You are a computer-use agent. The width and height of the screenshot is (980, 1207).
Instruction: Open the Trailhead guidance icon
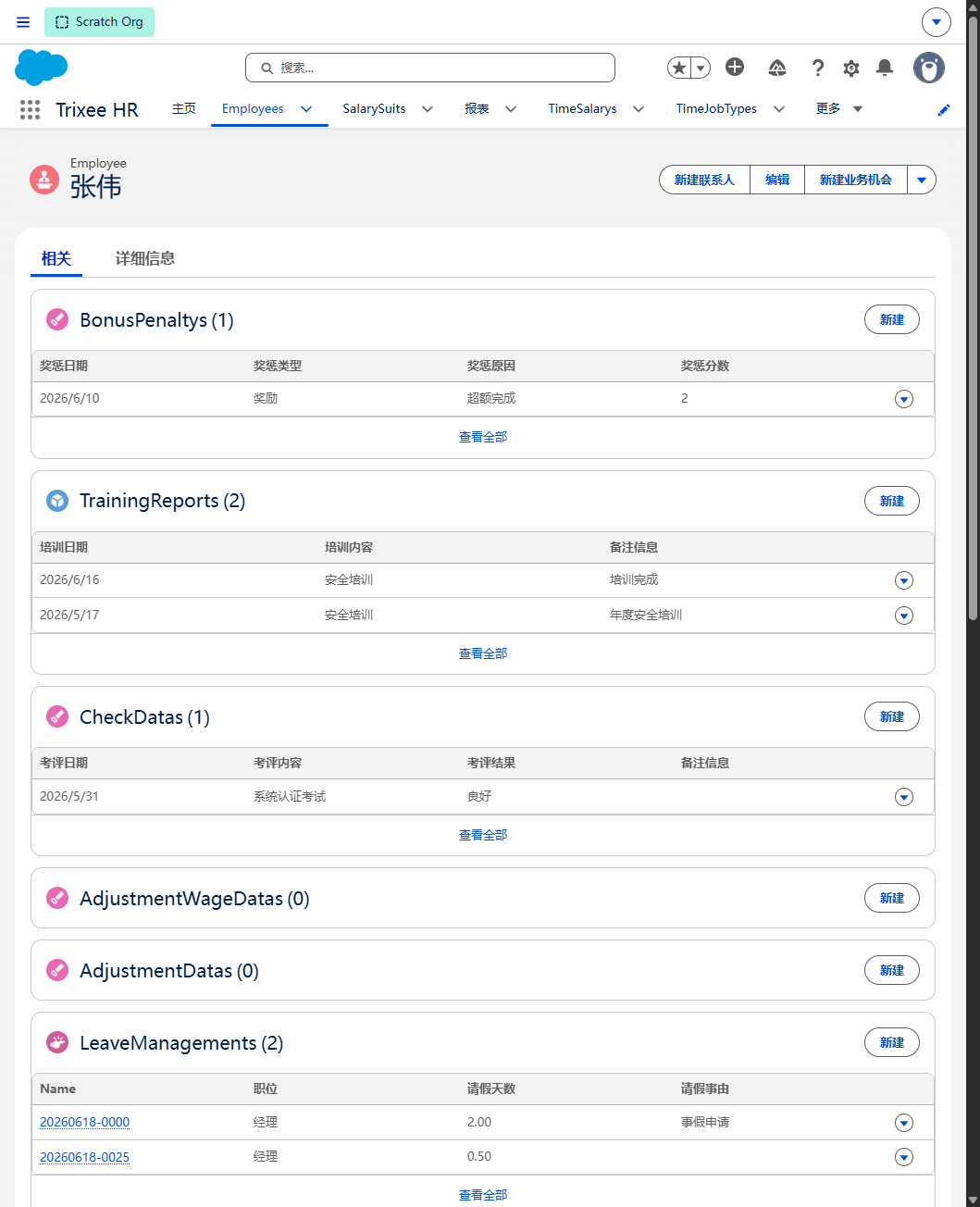777,68
